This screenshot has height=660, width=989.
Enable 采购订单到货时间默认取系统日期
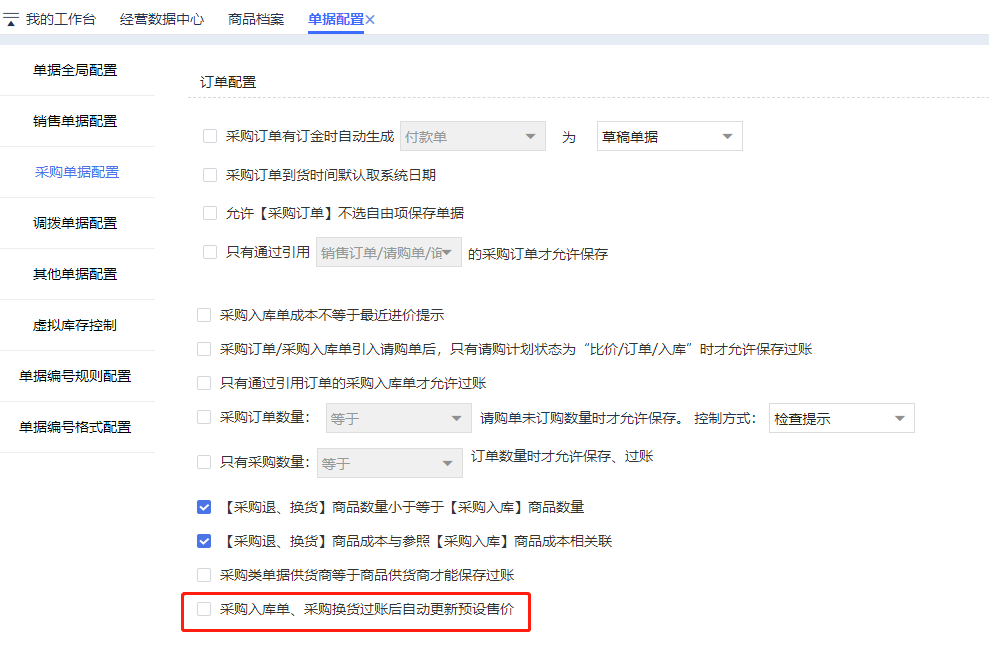tap(210, 174)
